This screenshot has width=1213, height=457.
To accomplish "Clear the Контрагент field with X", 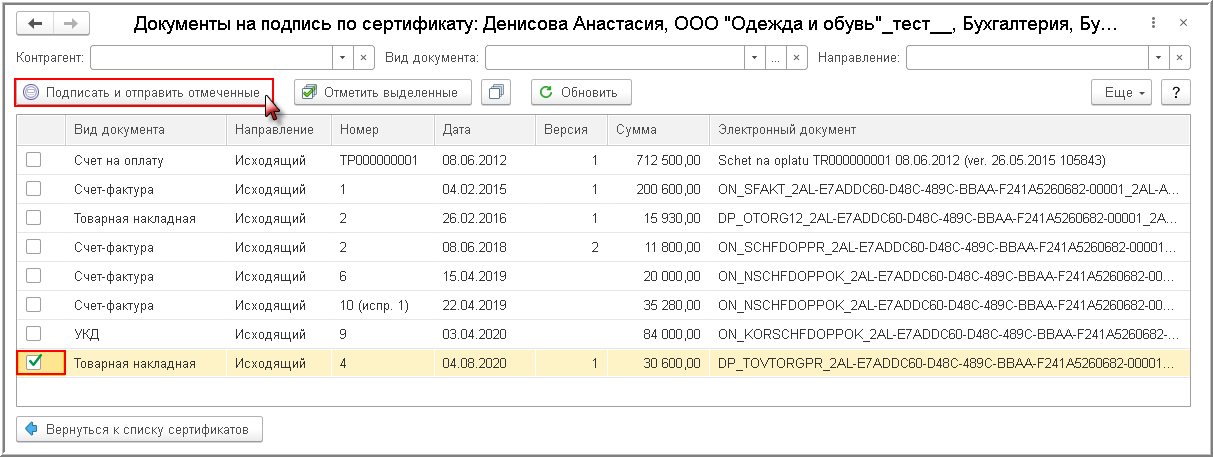I will (364, 58).
